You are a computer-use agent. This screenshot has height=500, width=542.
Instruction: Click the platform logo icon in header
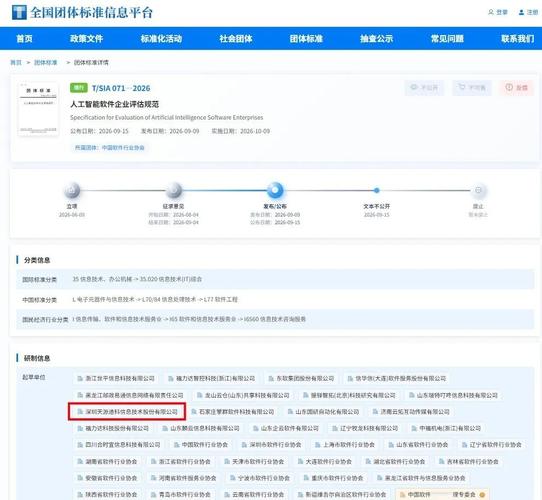[x=19, y=12]
